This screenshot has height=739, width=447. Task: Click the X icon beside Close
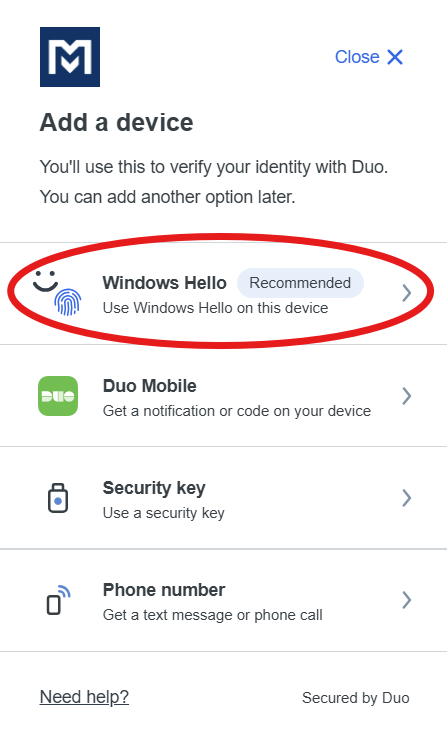395,57
